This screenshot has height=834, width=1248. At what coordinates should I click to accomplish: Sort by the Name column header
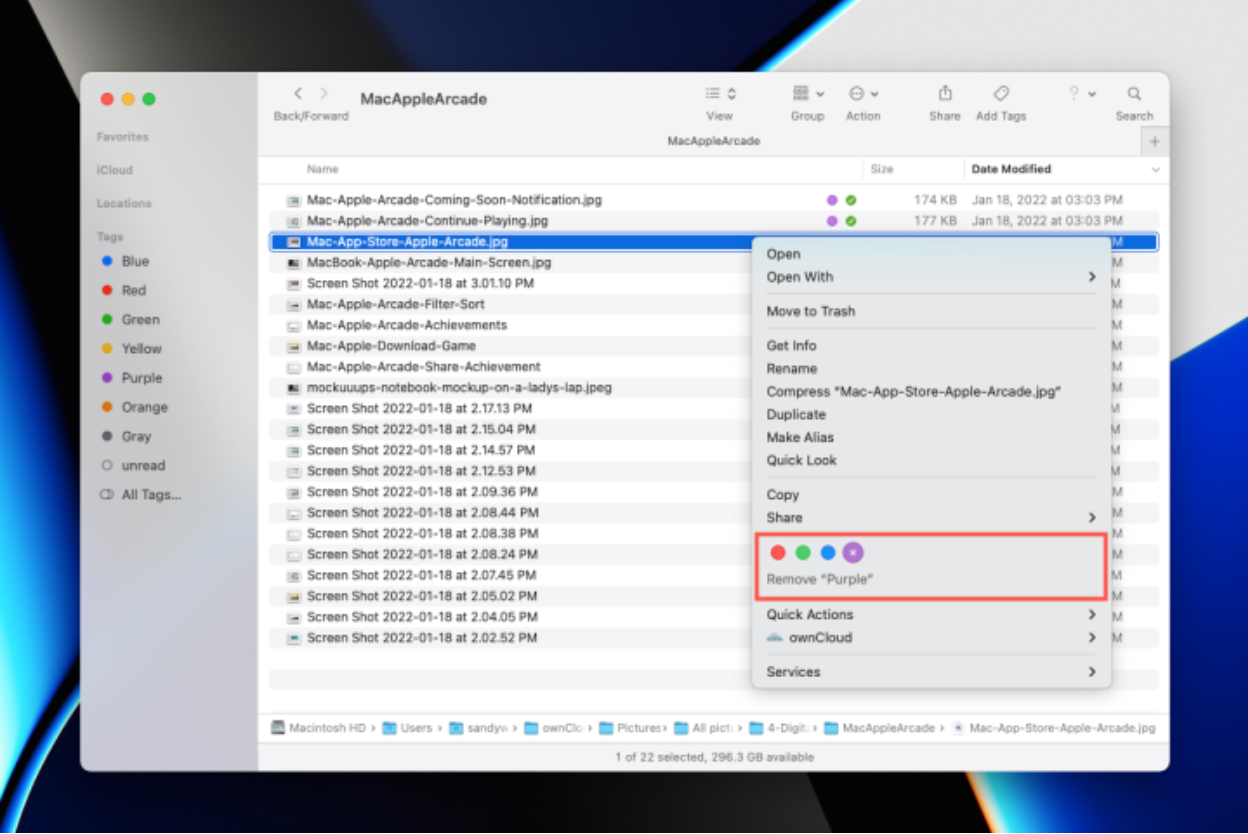(323, 169)
